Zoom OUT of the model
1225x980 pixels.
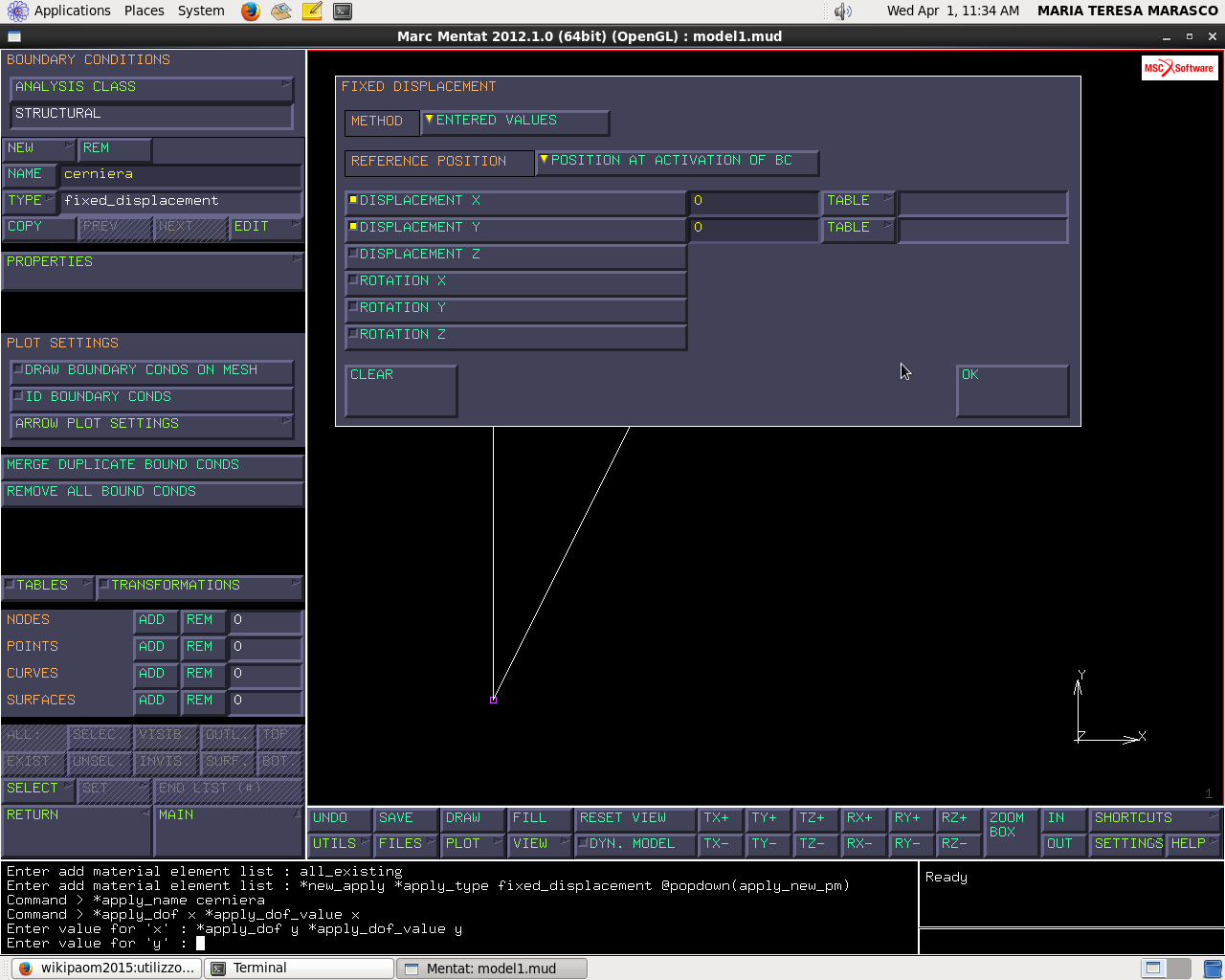[1064, 844]
